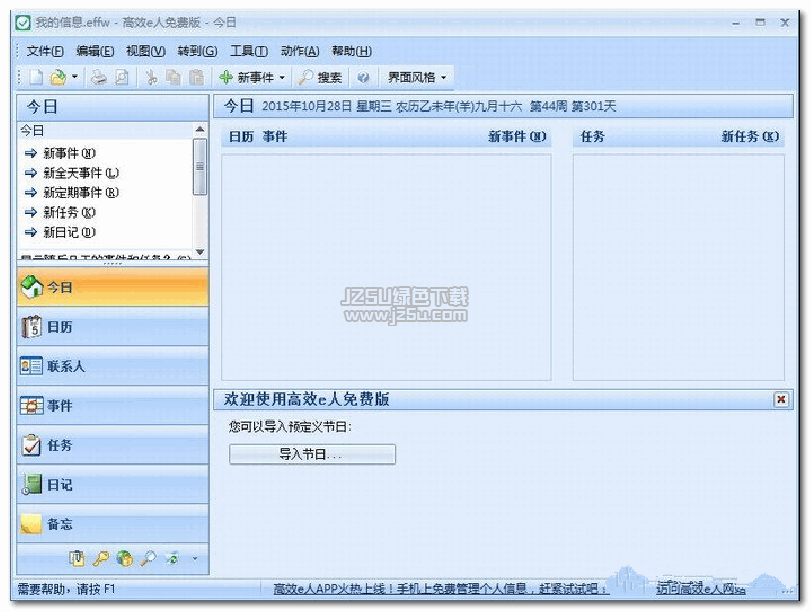This screenshot has height=612, width=811.
Task: Select 任务 in the navigation pane
Action: [x=113, y=445]
